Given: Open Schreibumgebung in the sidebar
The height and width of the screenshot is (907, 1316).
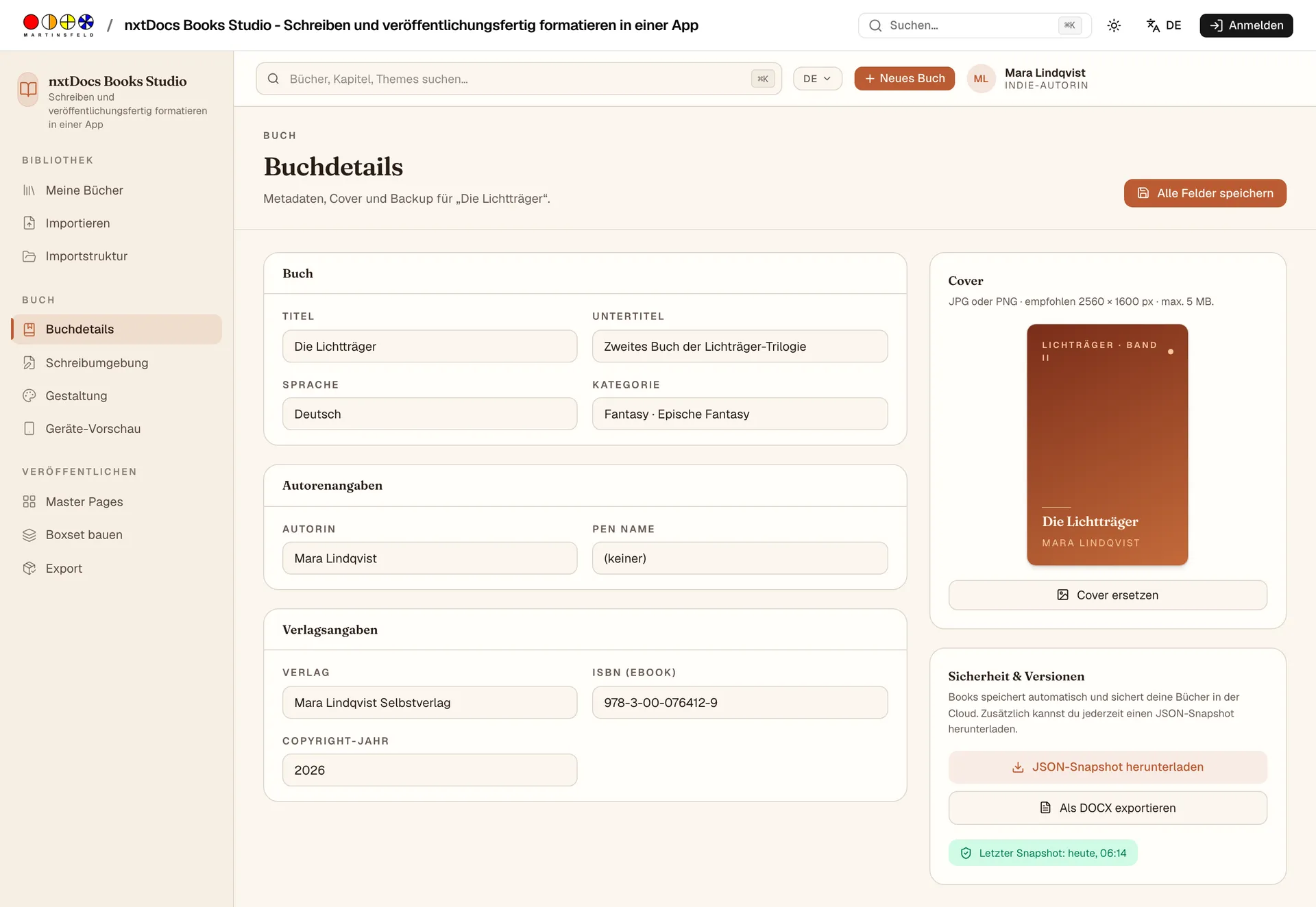Looking at the screenshot, I should 117,363.
